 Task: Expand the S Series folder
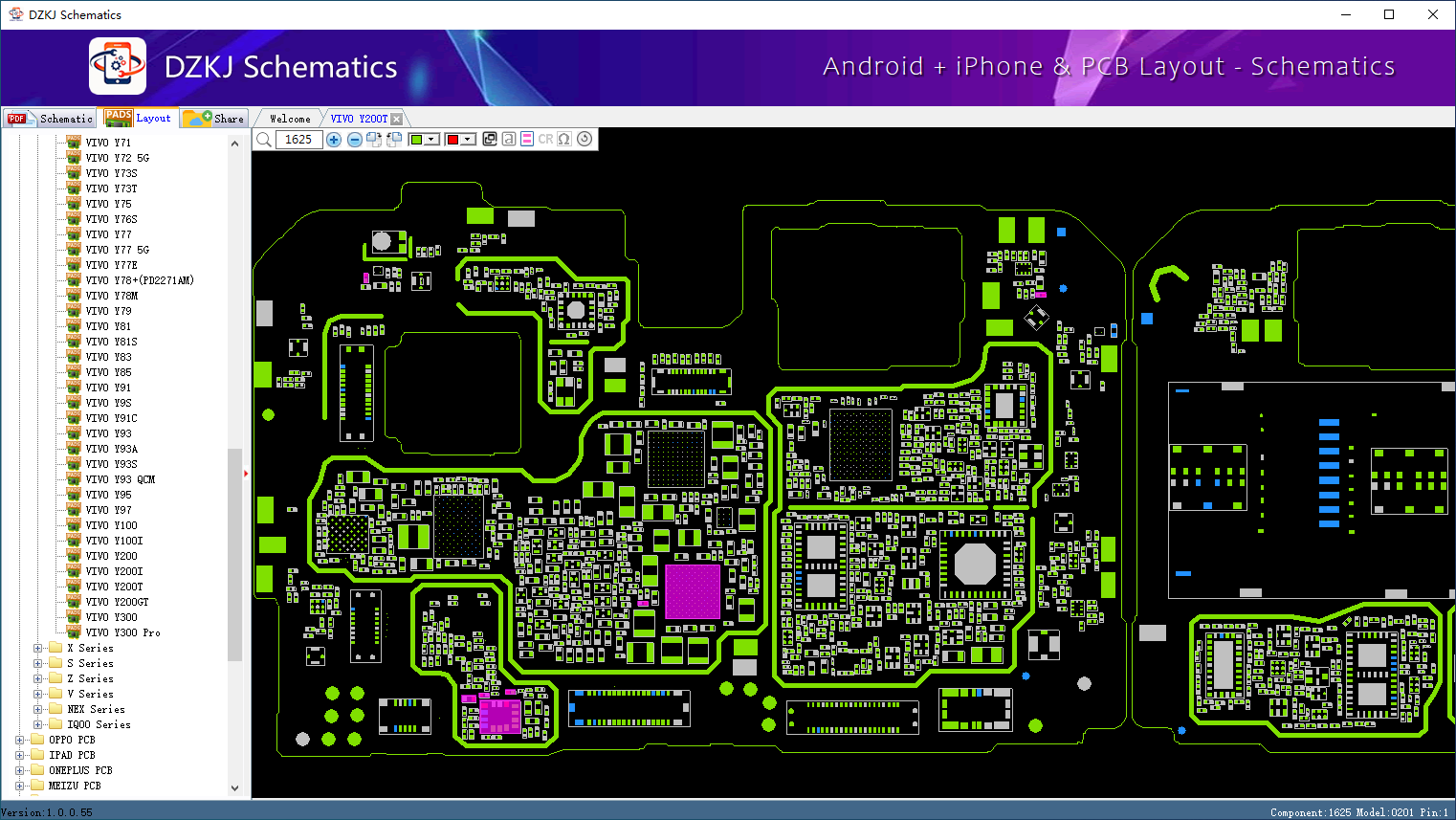click(38, 663)
